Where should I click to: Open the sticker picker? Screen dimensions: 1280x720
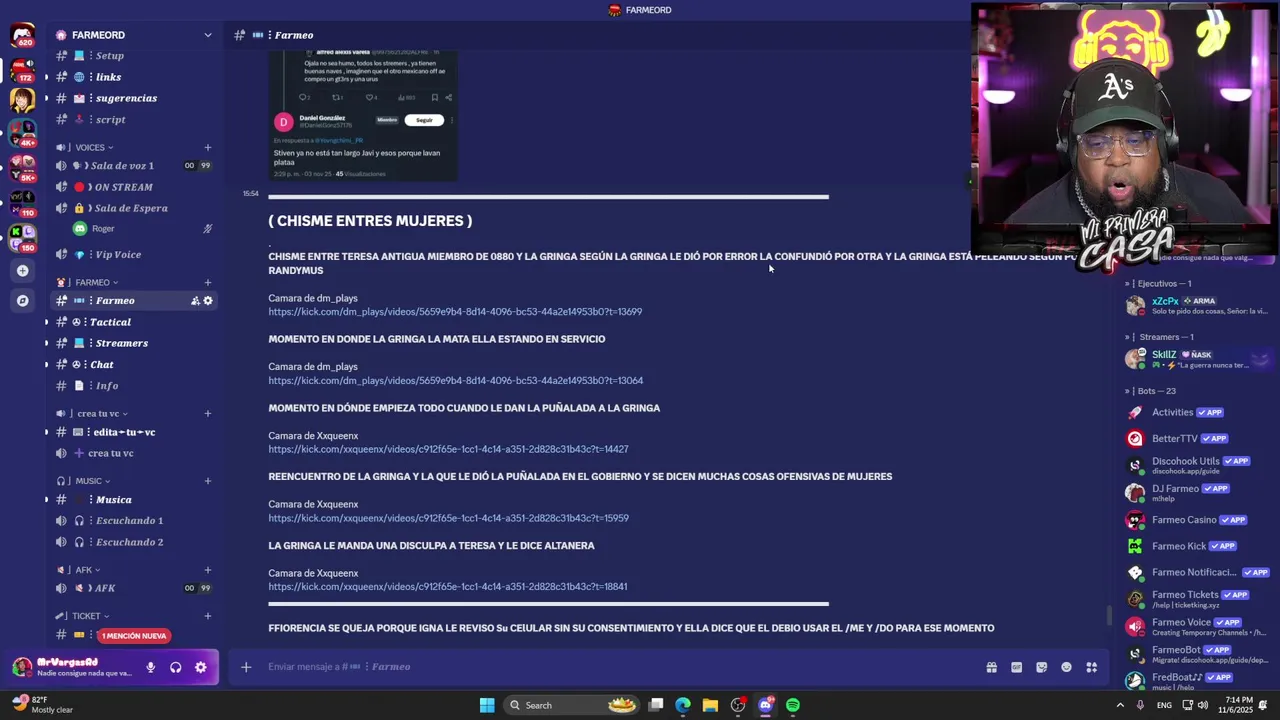click(x=1041, y=667)
